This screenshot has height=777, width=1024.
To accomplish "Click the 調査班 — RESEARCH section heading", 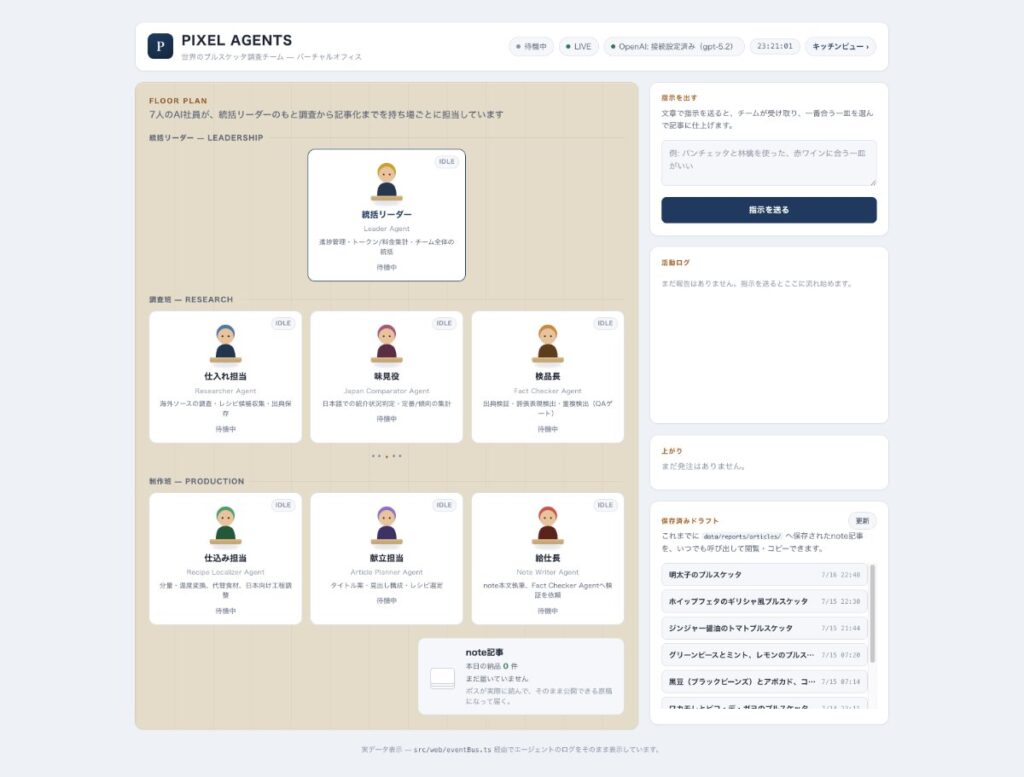I will coord(191,300).
